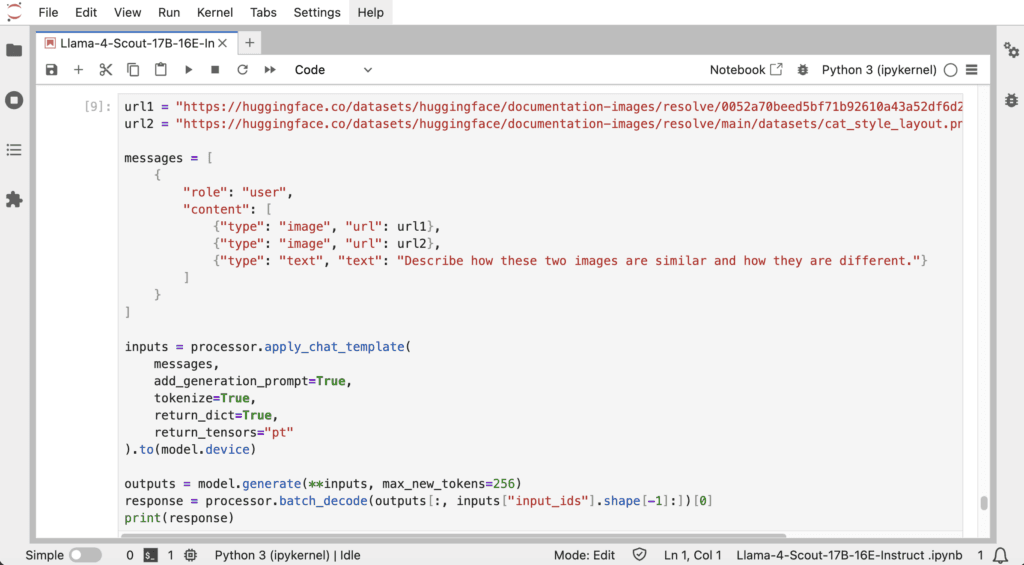Paste cell from clipboard
1024x565 pixels.
point(161,70)
